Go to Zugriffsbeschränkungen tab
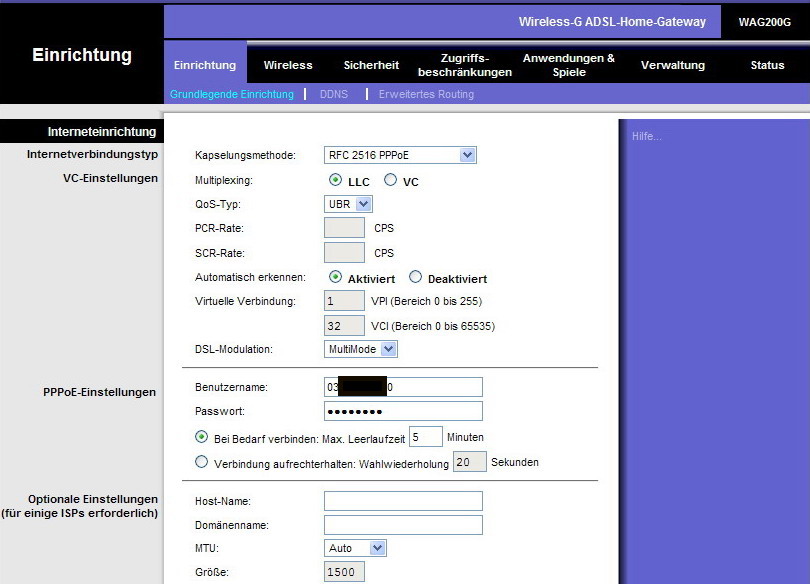This screenshot has height=584, width=810. (464, 65)
